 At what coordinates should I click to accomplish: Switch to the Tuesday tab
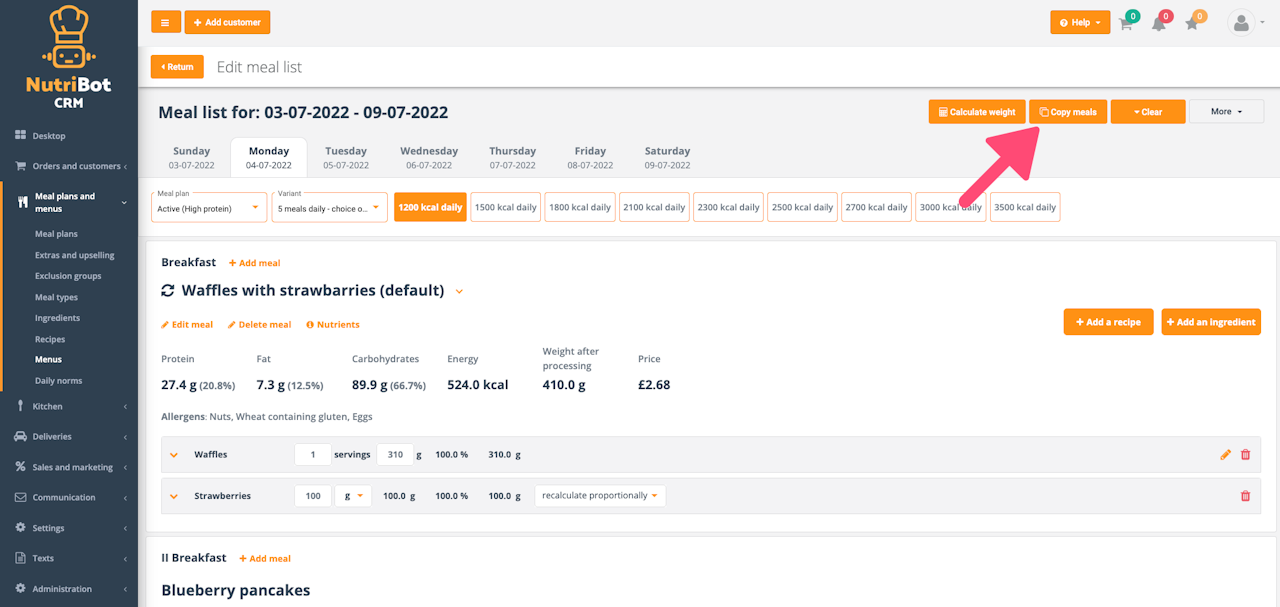coord(346,157)
